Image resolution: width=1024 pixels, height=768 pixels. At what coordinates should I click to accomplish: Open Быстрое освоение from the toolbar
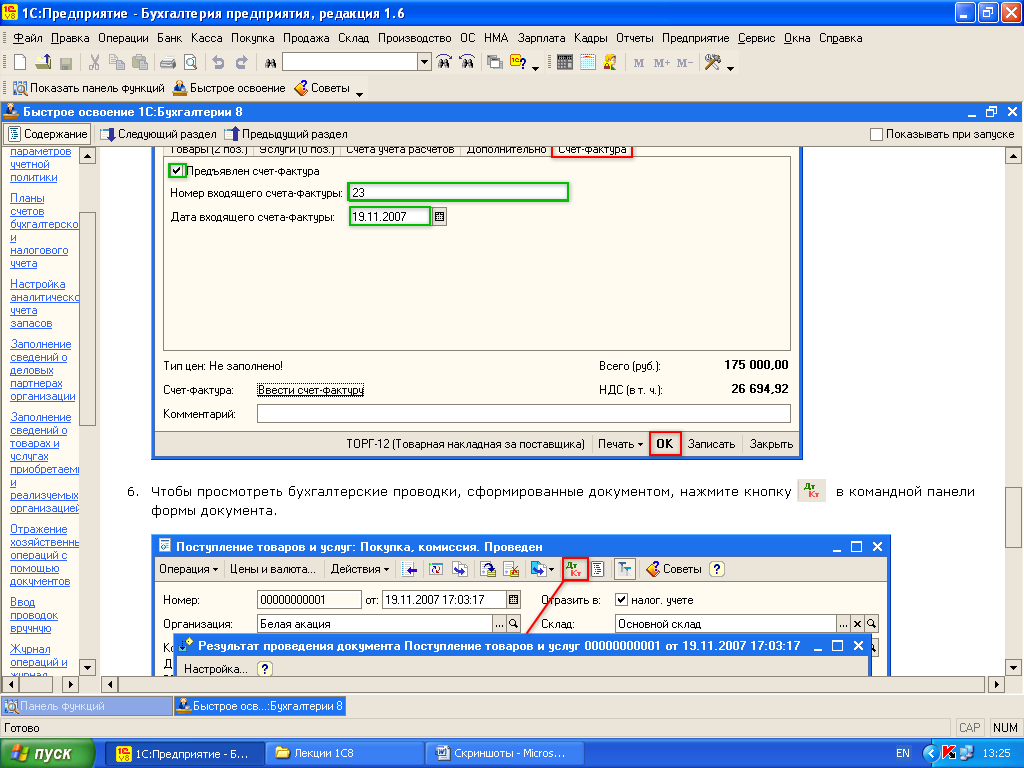tap(229, 88)
